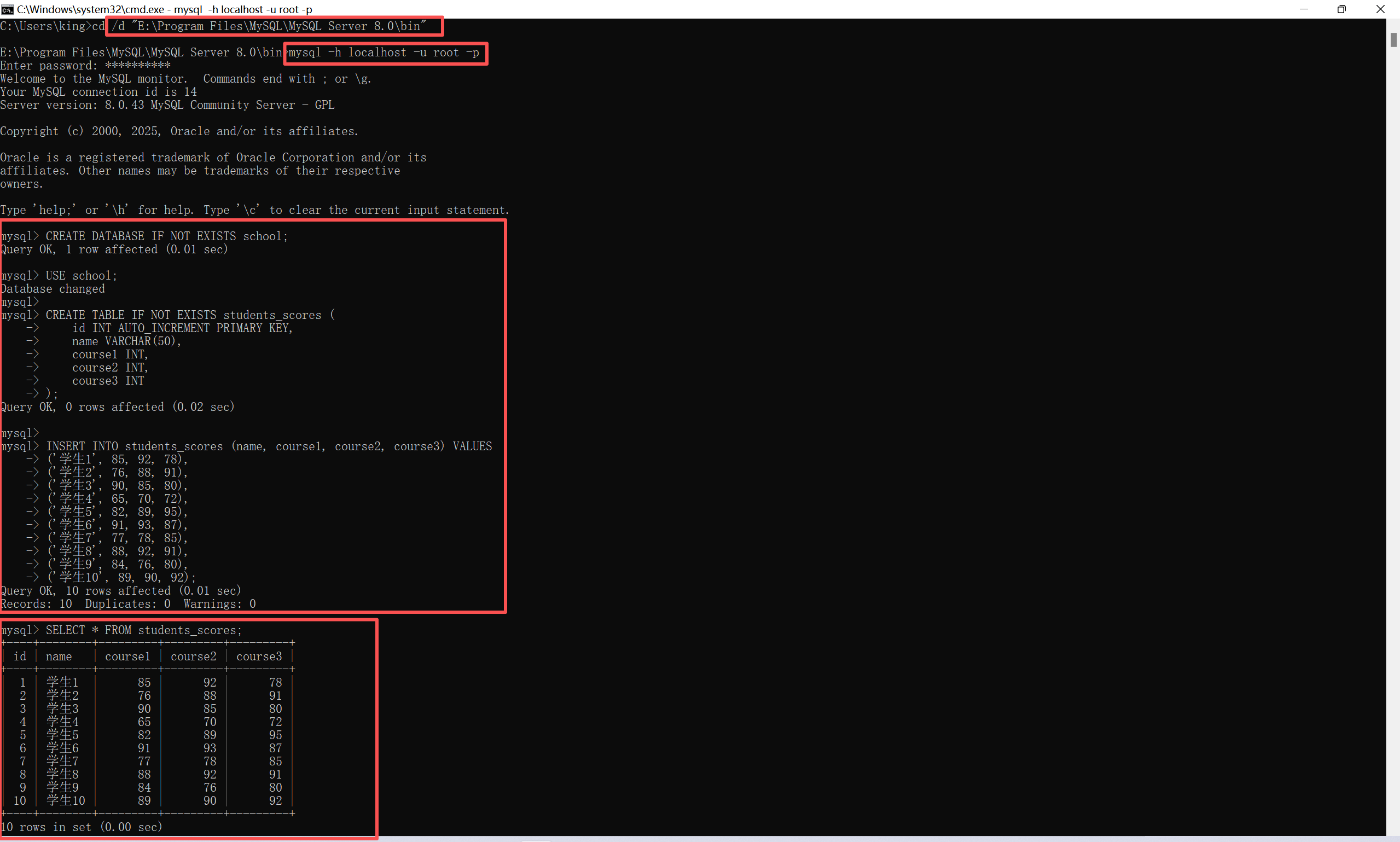Click the '学生5' name in result table

click(x=62, y=735)
